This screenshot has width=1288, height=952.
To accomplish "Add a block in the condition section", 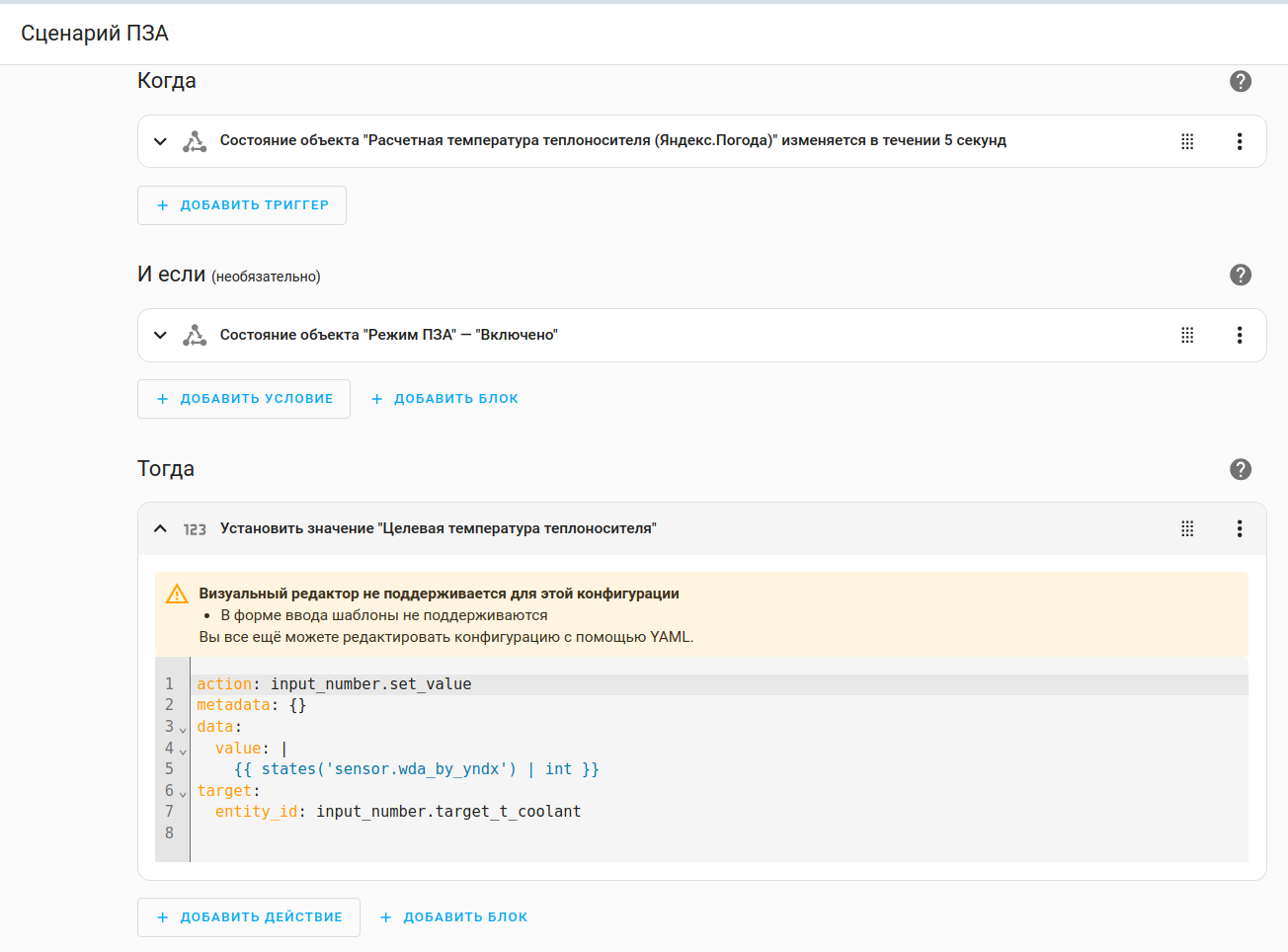I will pyautogui.click(x=444, y=399).
